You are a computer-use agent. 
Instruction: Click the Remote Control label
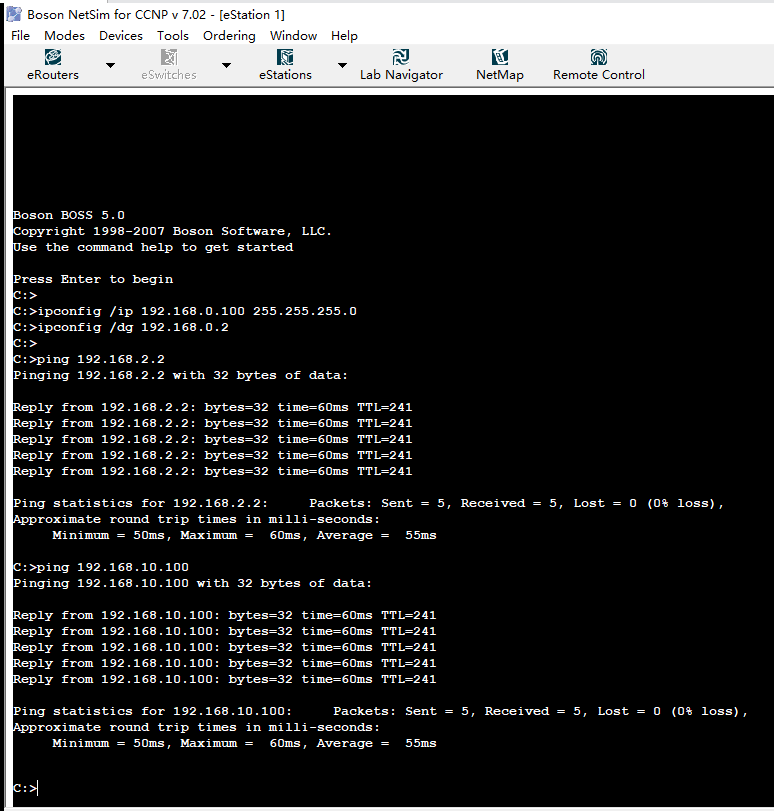tap(599, 75)
